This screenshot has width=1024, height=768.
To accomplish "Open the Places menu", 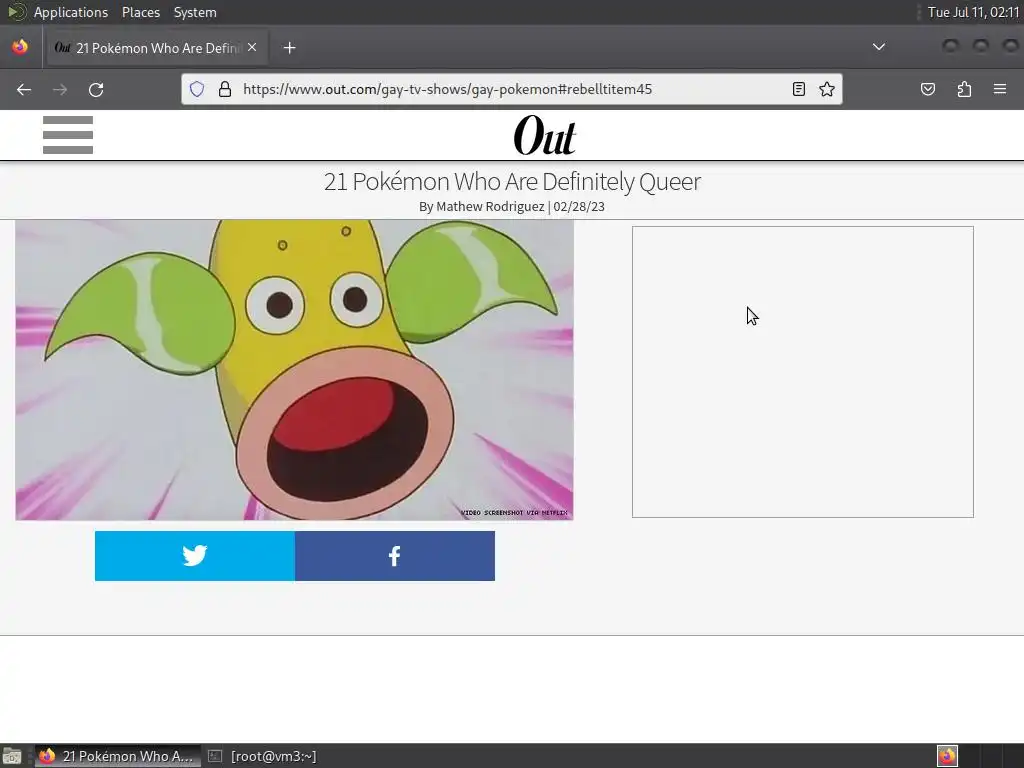I will click(x=140, y=12).
